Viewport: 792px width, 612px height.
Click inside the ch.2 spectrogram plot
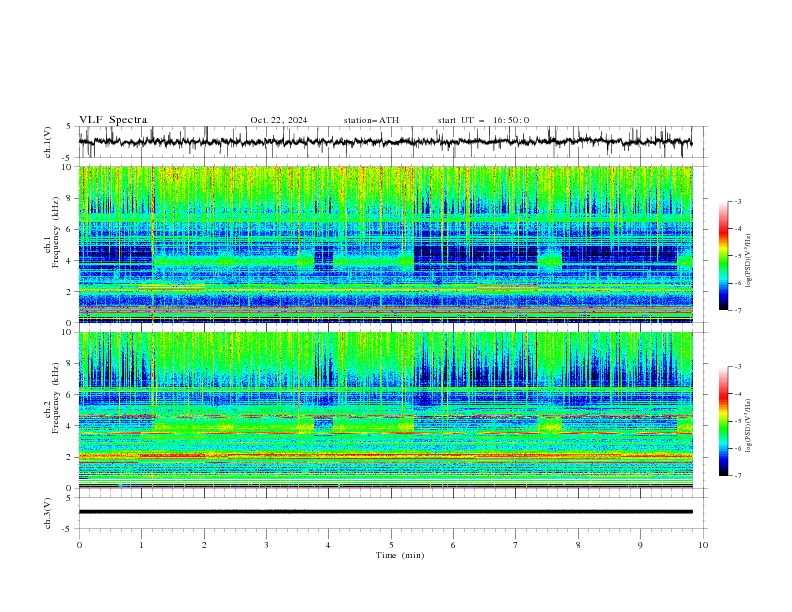click(386, 410)
